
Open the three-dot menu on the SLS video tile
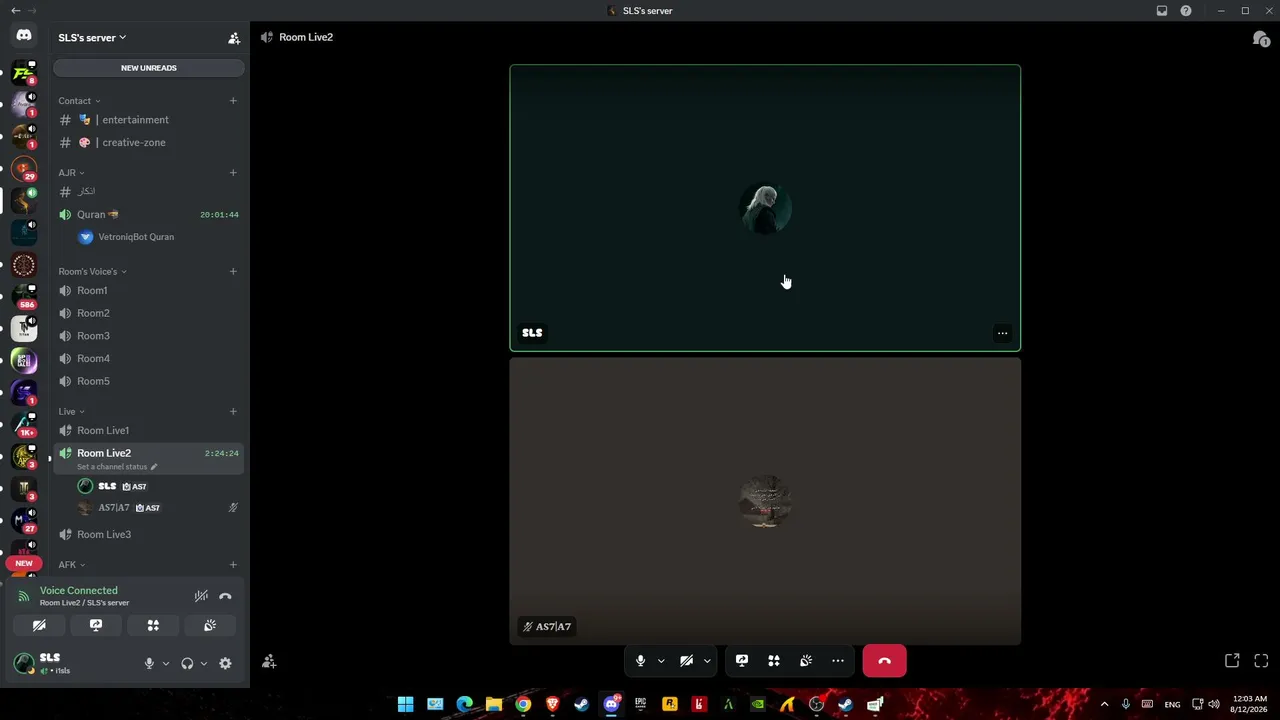click(1002, 333)
